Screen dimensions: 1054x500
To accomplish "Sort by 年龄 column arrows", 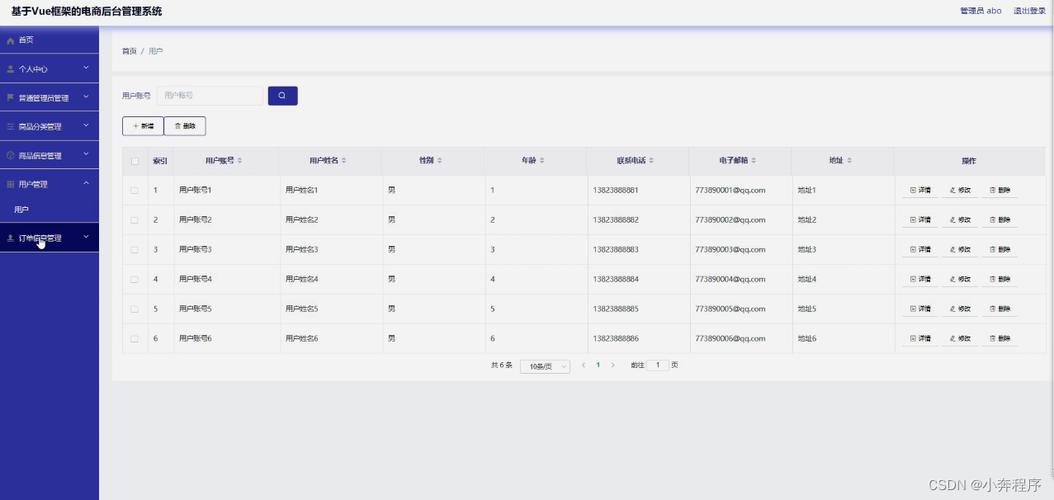I will tap(542, 161).
